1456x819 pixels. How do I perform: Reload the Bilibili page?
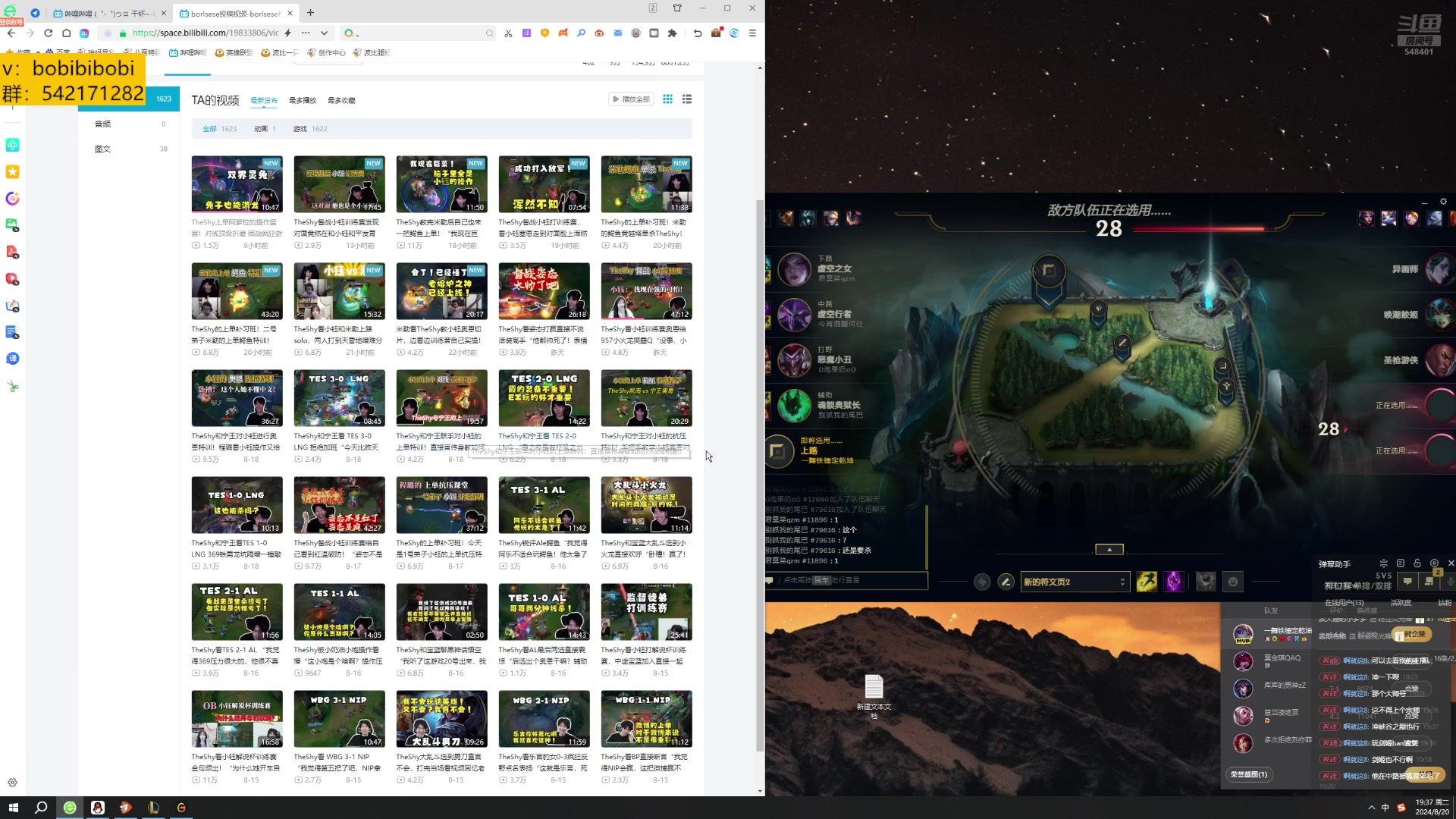(x=48, y=33)
